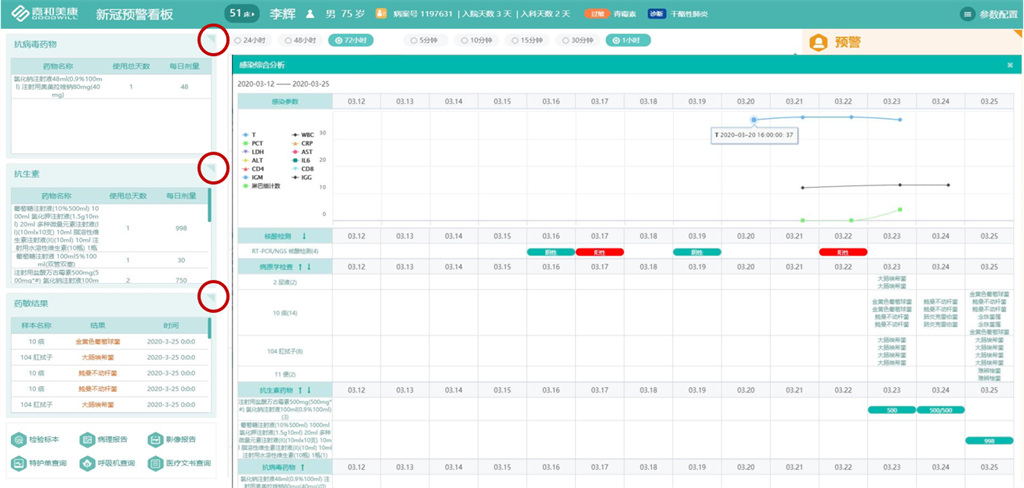Close the 感染综合分析 panel

click(x=1009, y=65)
